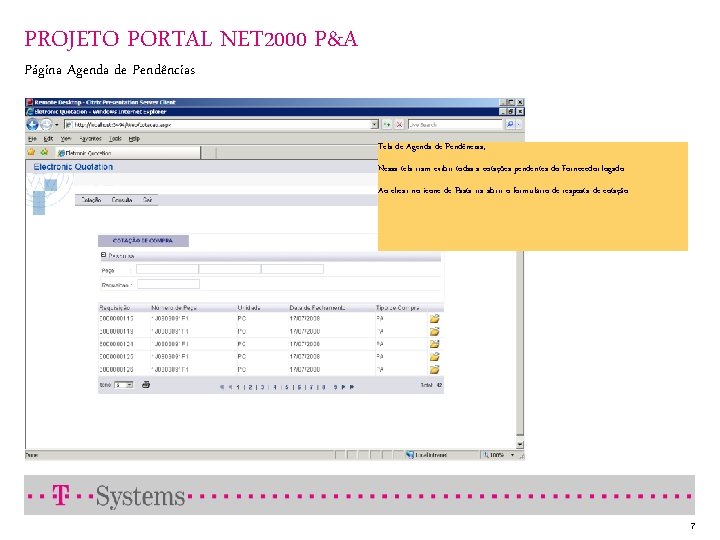Open folder icon in second table row
Viewport: 720px width, 540px height.
tap(434, 332)
